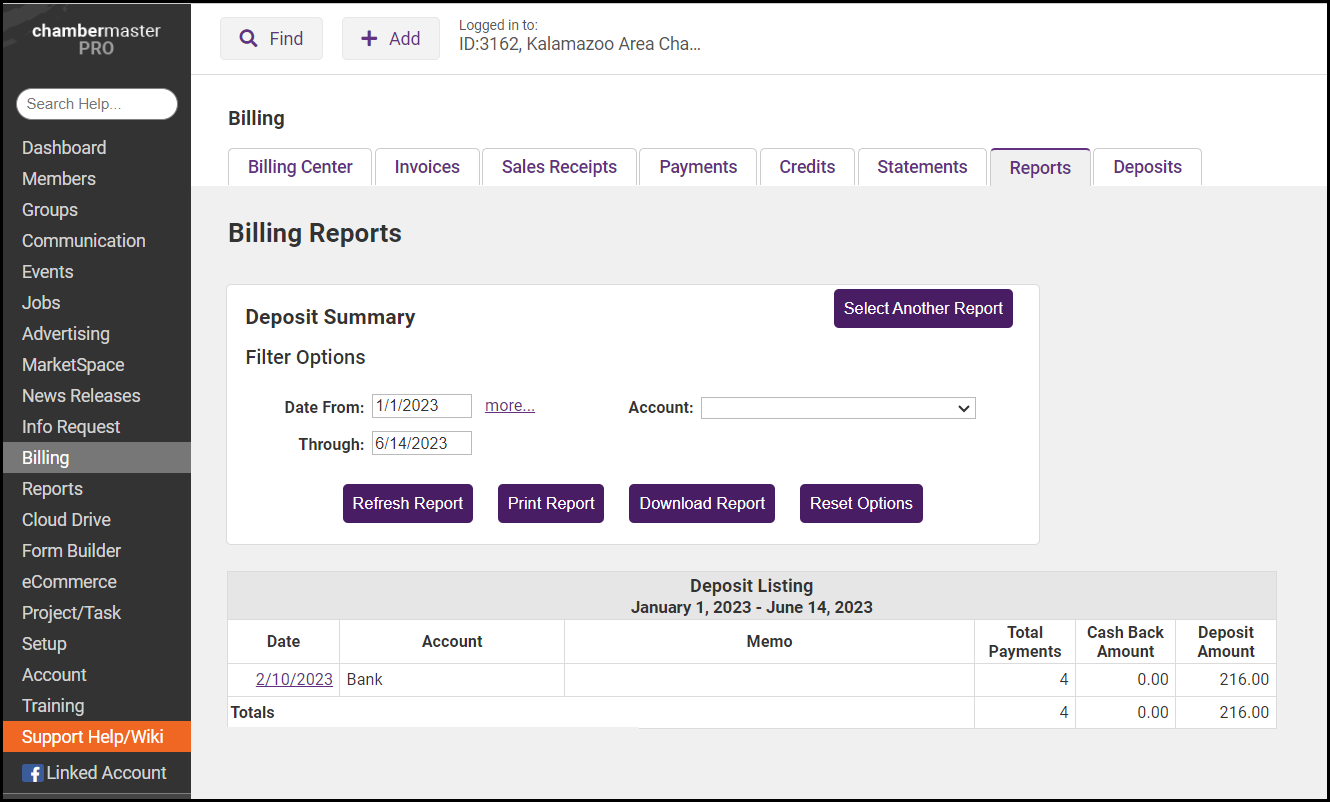Open the 2/10/2023 deposit link
Screen dimensions: 1330x802
tap(294, 680)
